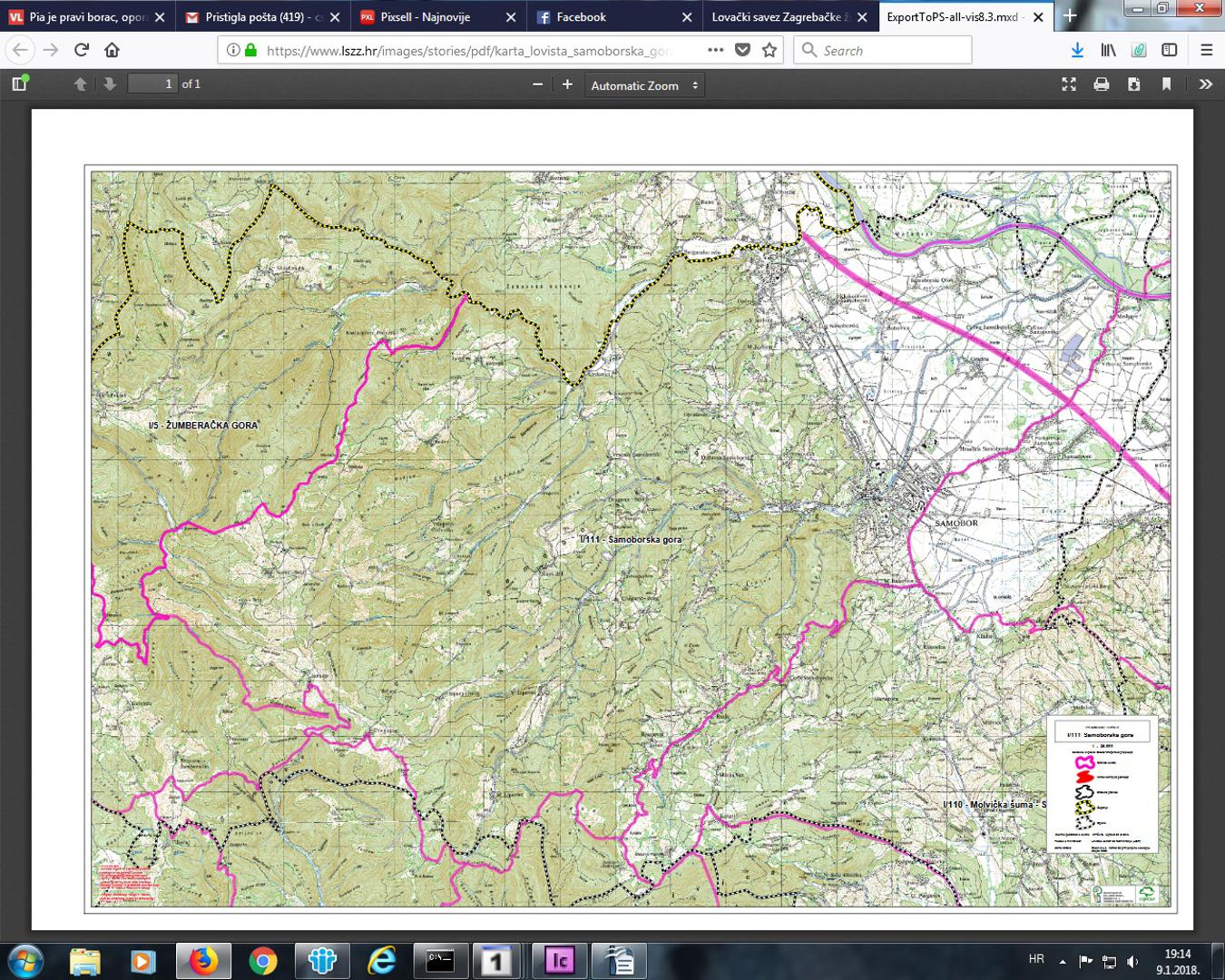The width and height of the screenshot is (1225, 980).
Task: Open PDF viewer bookmark current view
Action: (1167, 84)
